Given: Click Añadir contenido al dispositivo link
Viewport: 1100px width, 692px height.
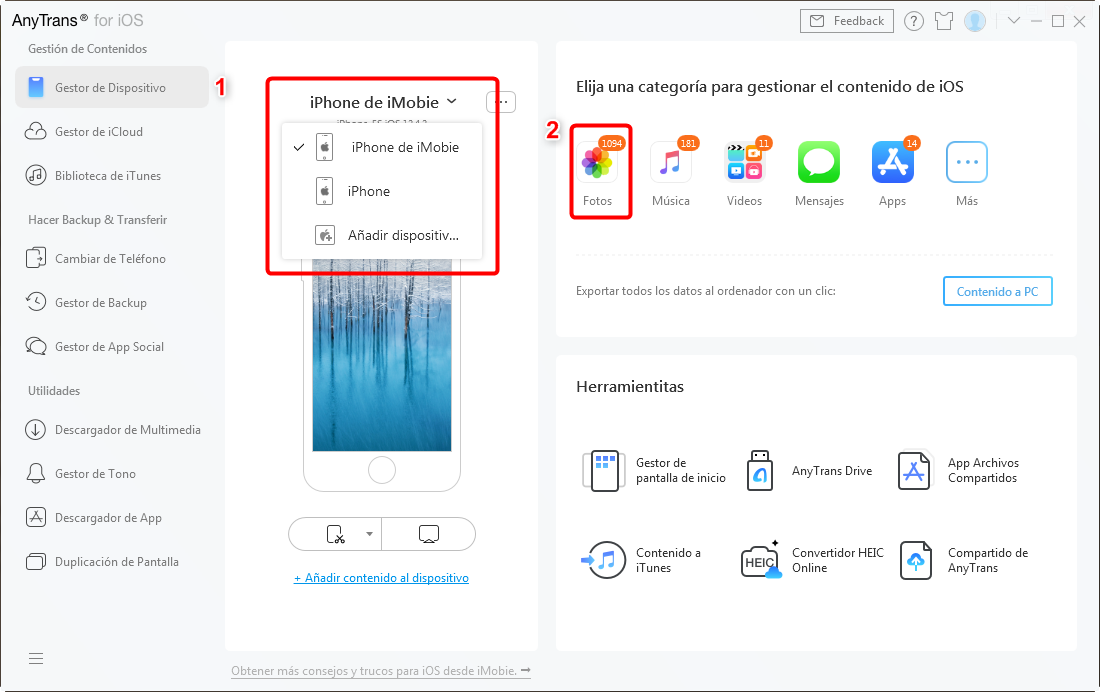Looking at the screenshot, I should pyautogui.click(x=381, y=578).
